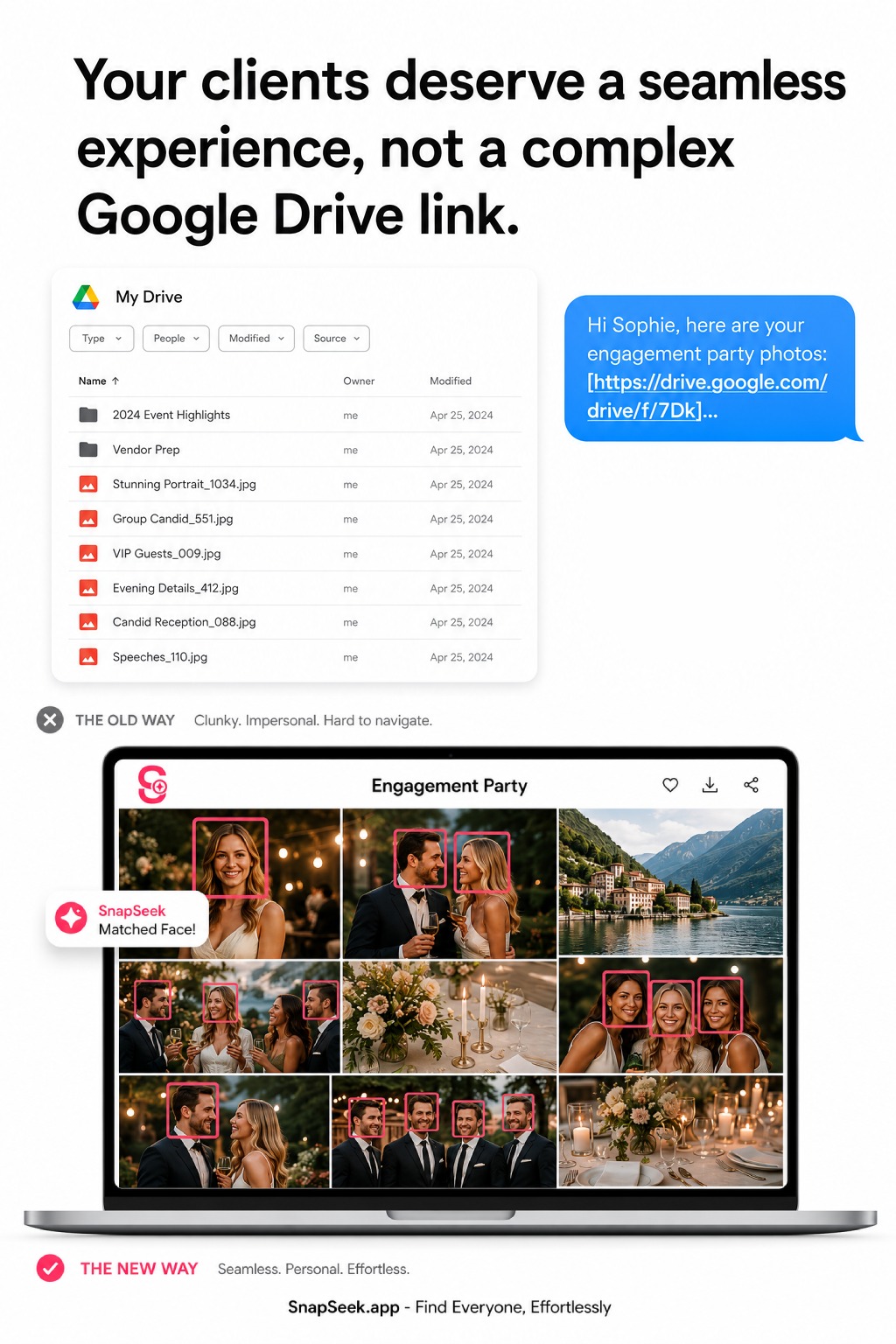This screenshot has height=1344, width=896.
Task: Click the Name sort arrow icon
Action: click(115, 381)
